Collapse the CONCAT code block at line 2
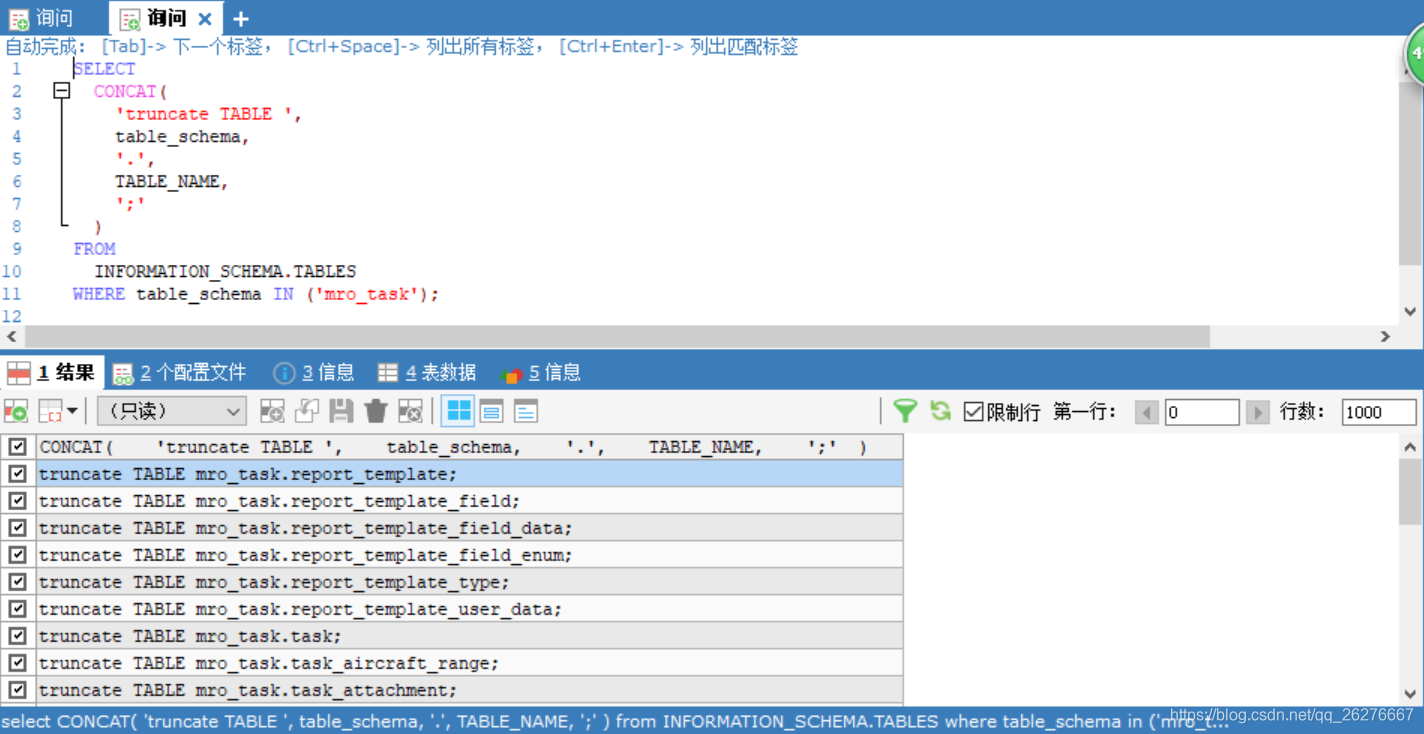The width and height of the screenshot is (1424, 734). [61, 90]
